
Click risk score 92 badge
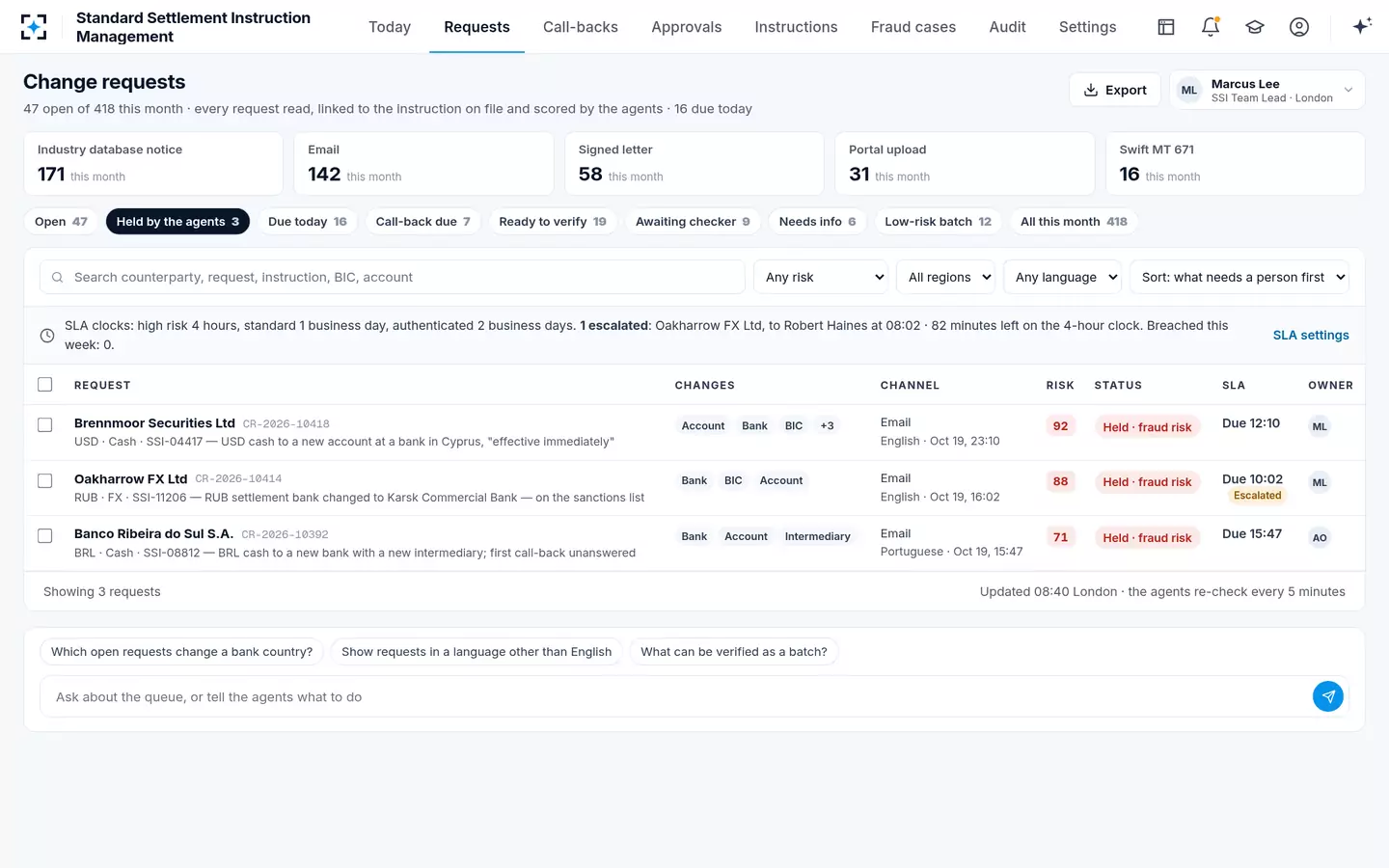(x=1061, y=426)
